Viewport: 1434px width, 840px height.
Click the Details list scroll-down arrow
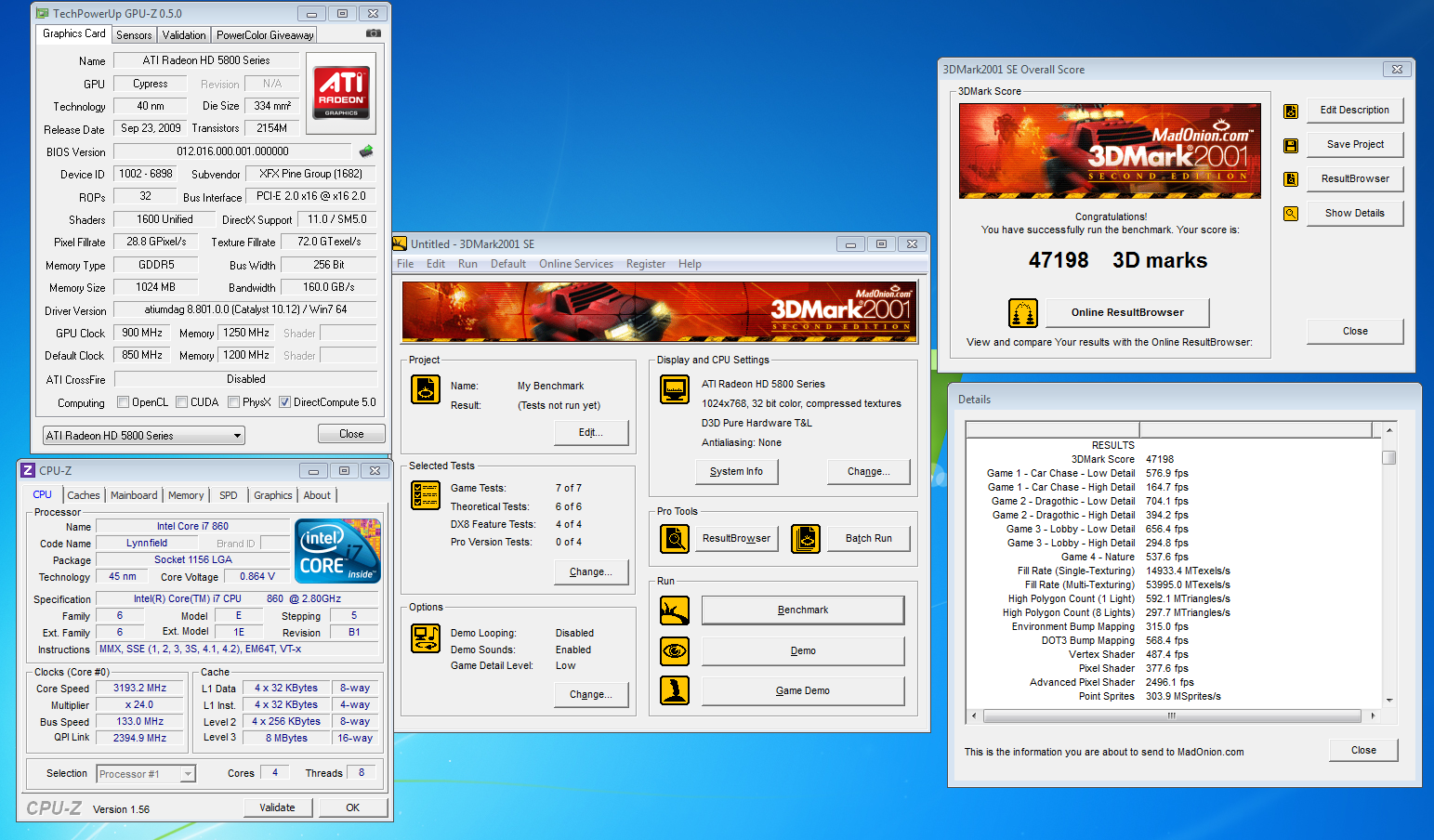click(1389, 701)
